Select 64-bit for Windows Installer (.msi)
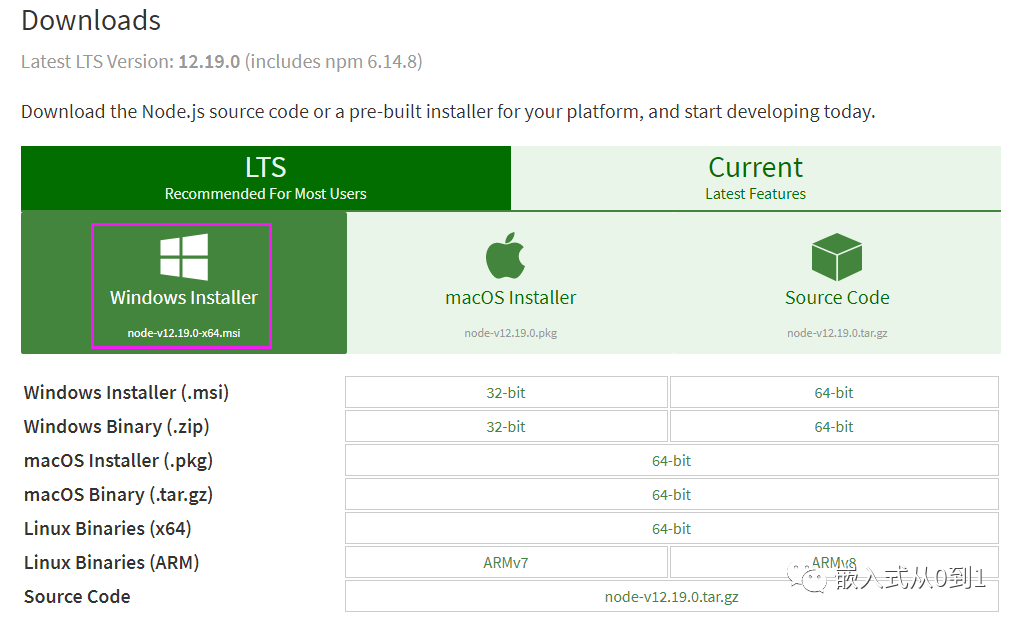The image size is (1020, 623). click(834, 392)
